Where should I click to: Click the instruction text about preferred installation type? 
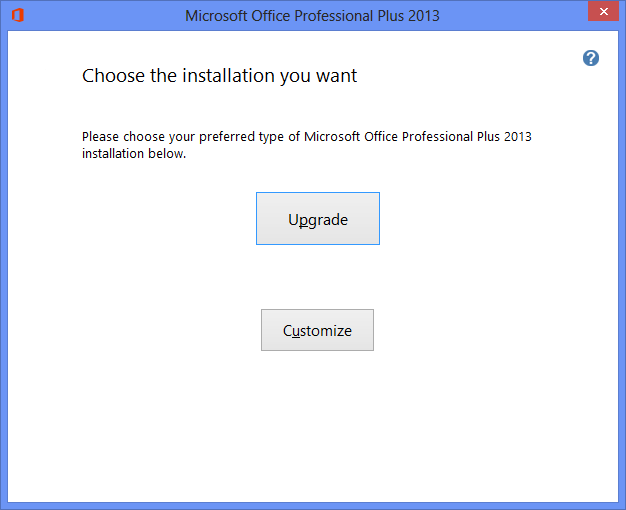click(307, 145)
